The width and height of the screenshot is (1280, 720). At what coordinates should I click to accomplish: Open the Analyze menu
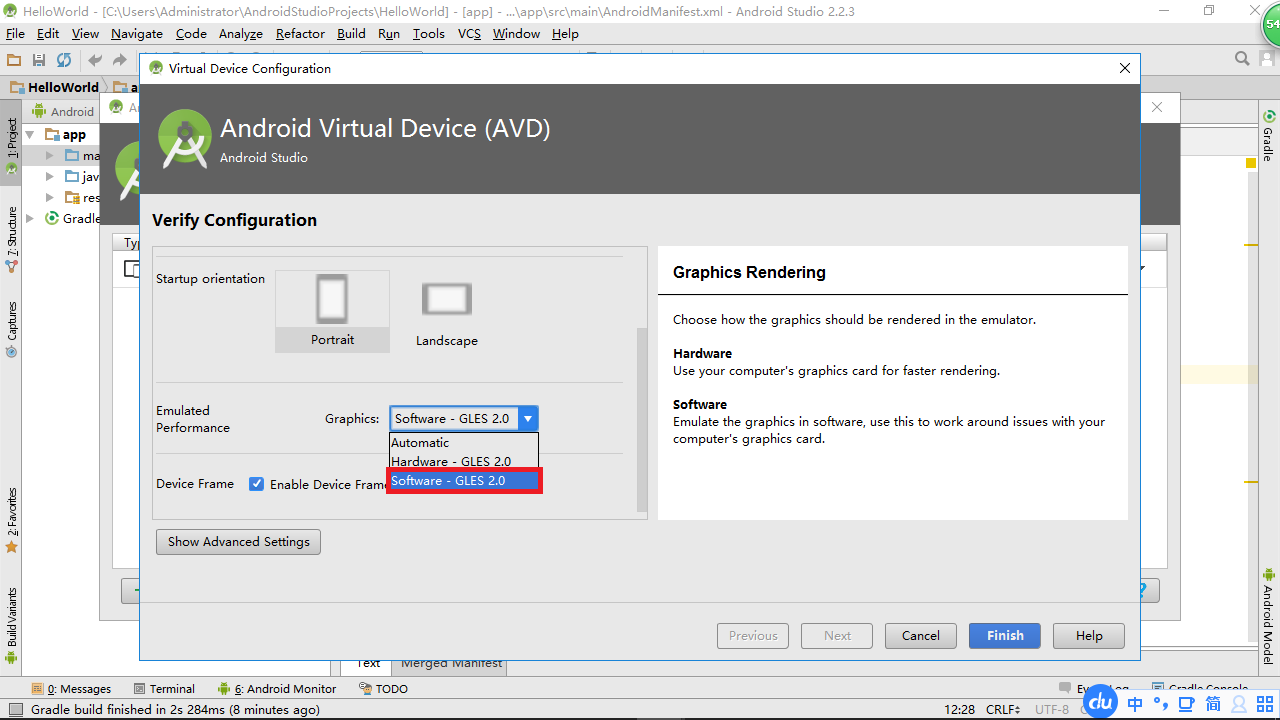(x=240, y=34)
